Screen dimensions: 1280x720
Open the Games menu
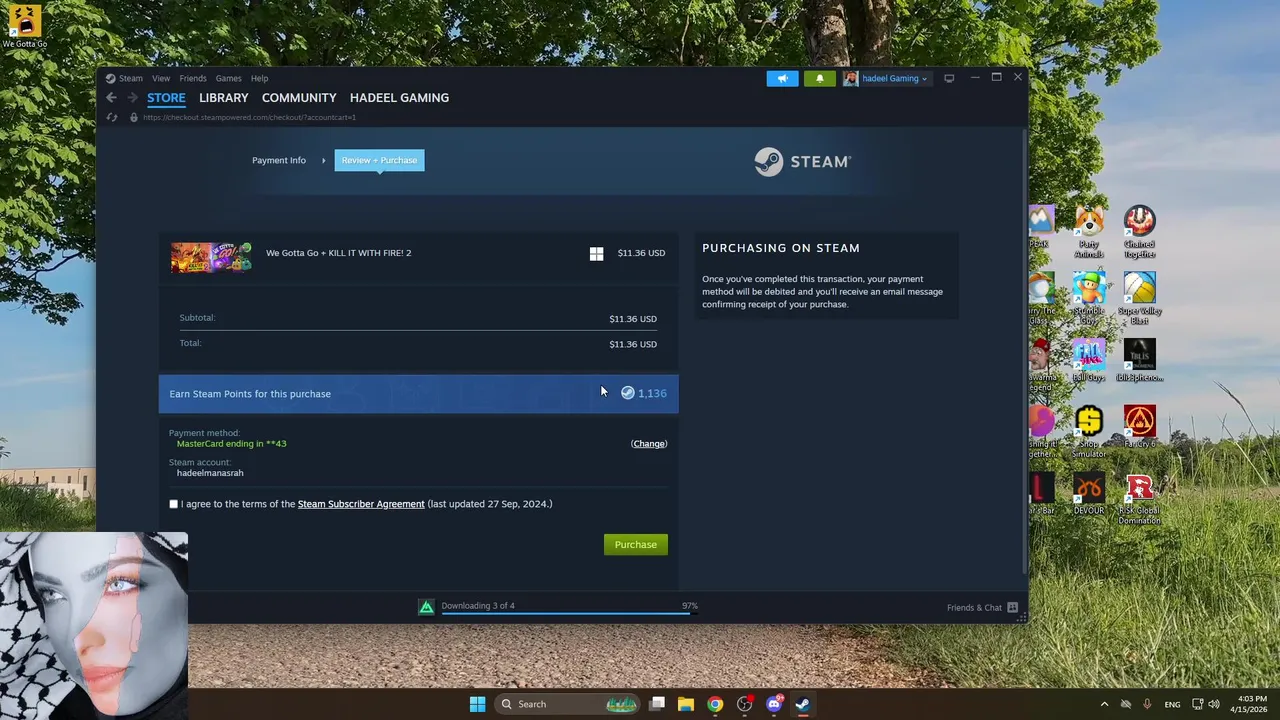[x=229, y=78]
